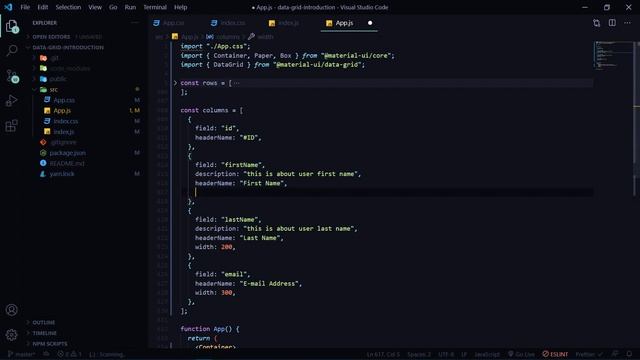
Task: Click the errors and warnings counter
Action: 69,354
